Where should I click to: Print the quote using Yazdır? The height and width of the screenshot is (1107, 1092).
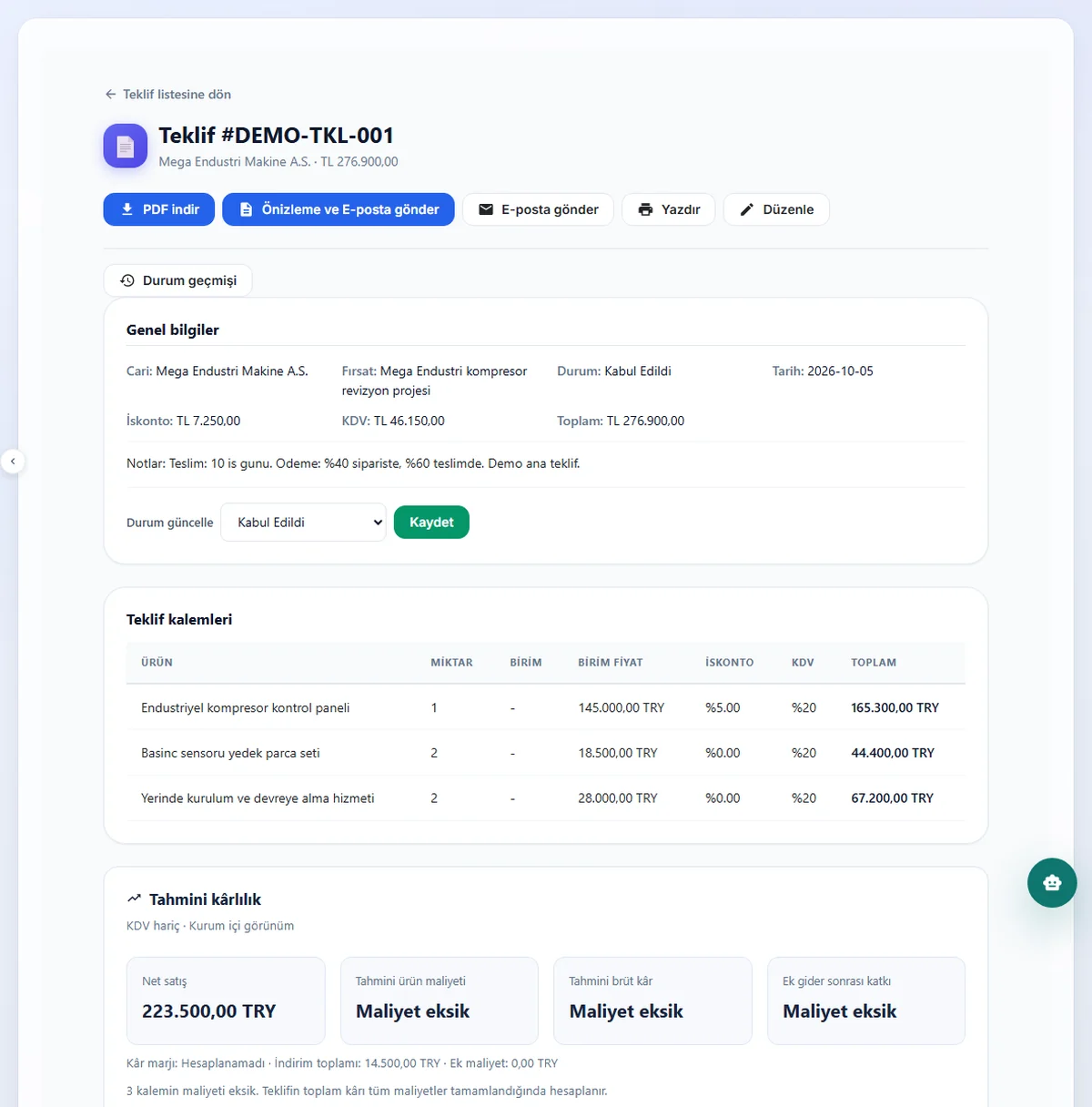pos(669,209)
